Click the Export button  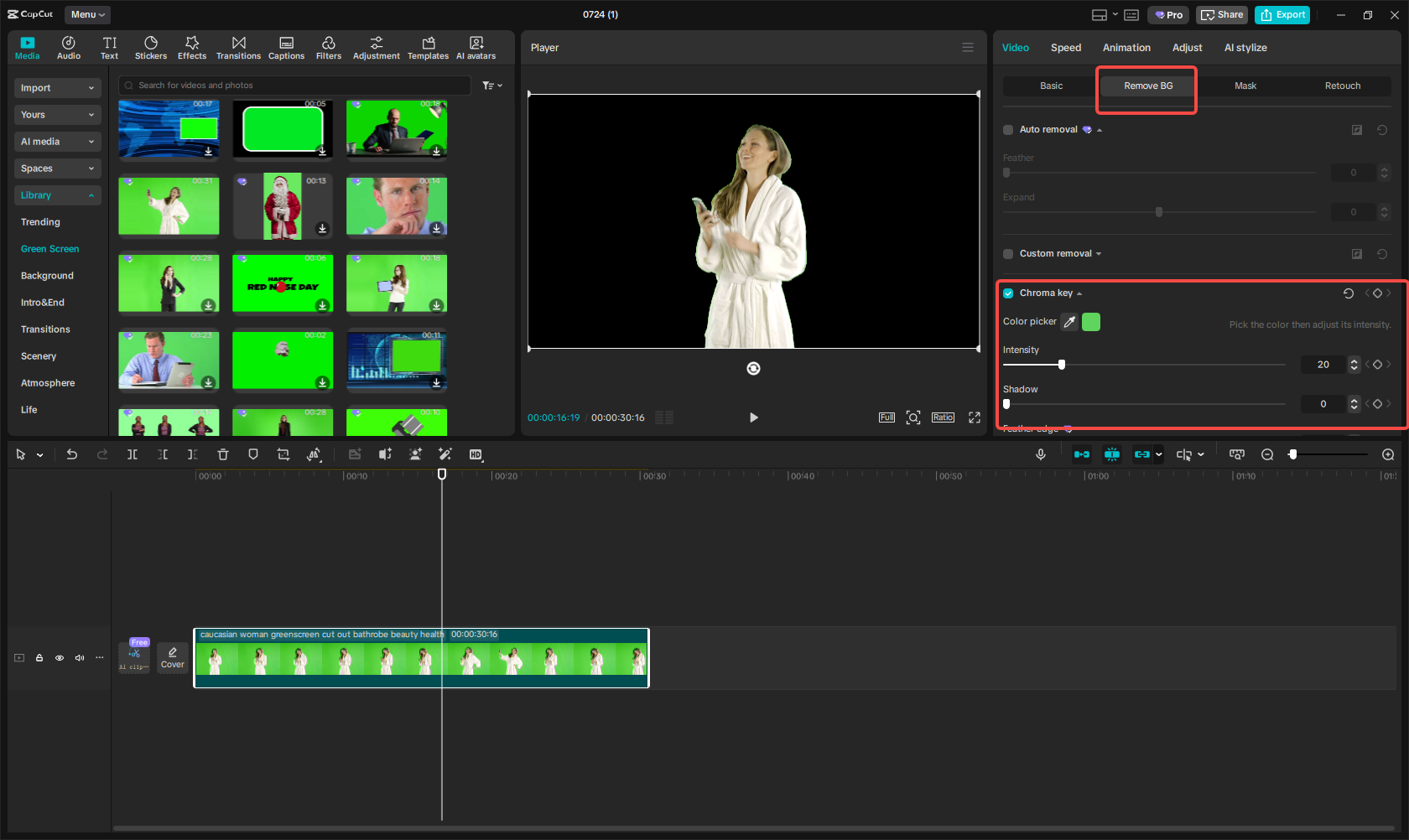[x=1282, y=14]
